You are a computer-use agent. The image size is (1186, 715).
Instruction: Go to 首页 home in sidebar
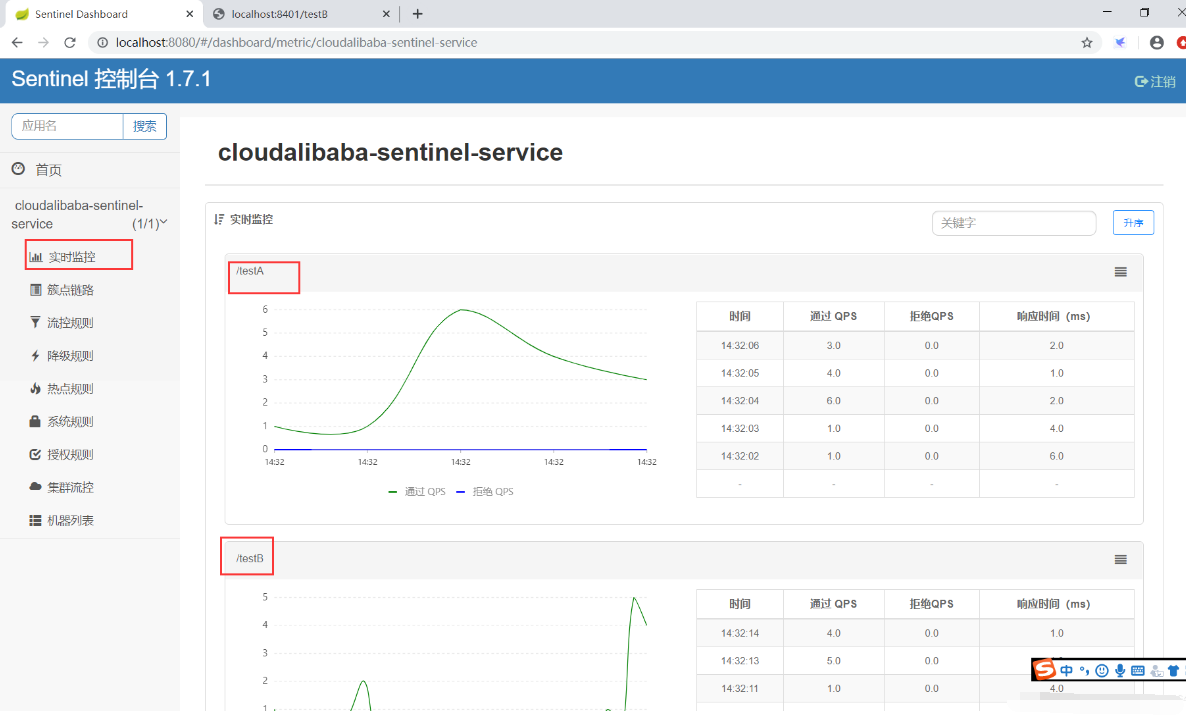pos(48,170)
